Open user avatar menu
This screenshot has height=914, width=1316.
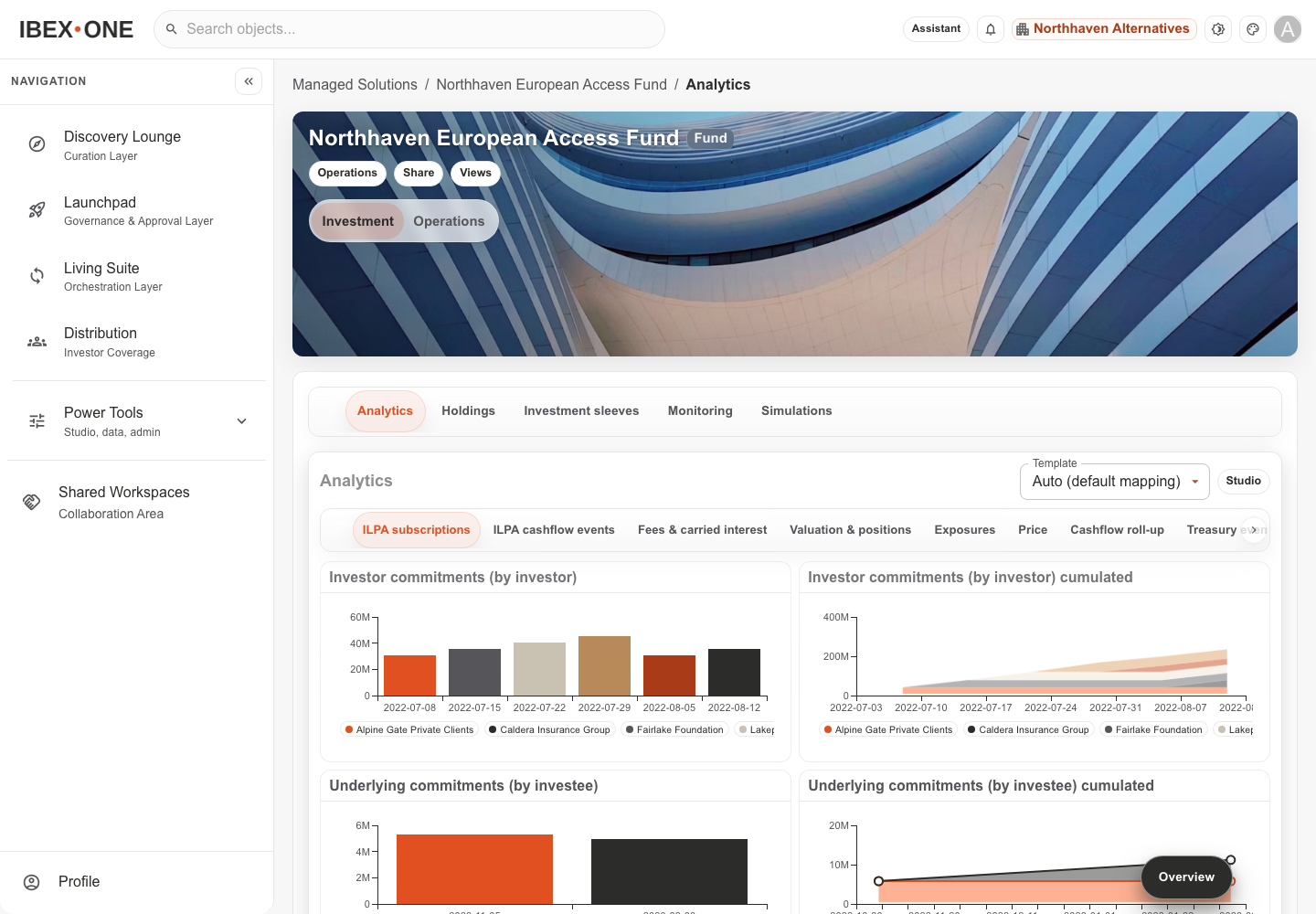1288,29
